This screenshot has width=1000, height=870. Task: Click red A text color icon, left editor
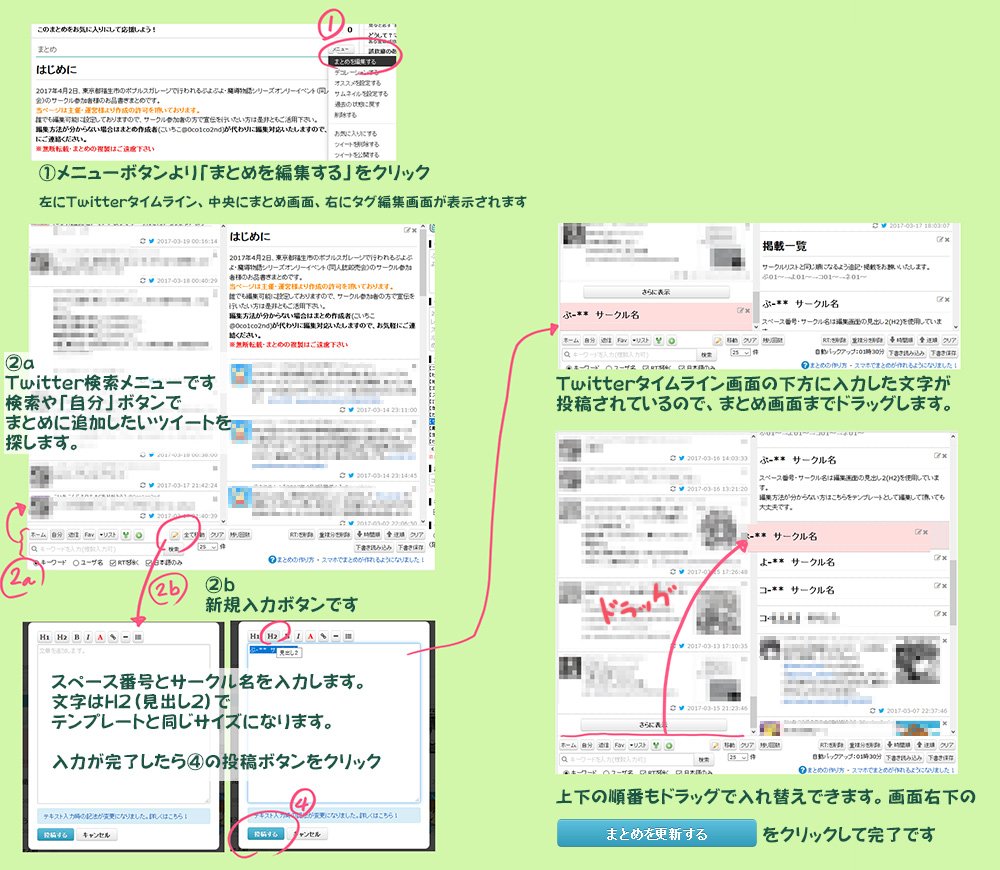point(100,637)
